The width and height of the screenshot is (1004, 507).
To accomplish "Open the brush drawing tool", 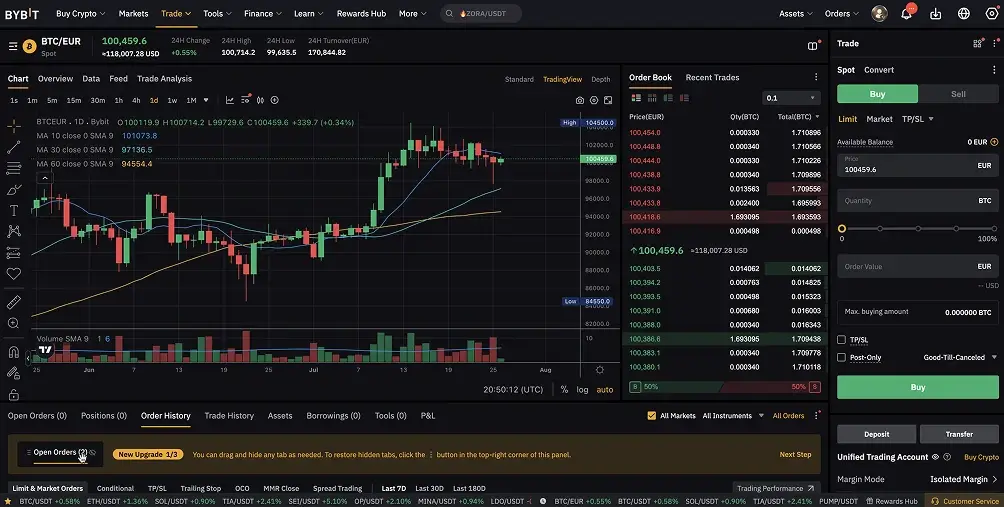I will click(13, 189).
